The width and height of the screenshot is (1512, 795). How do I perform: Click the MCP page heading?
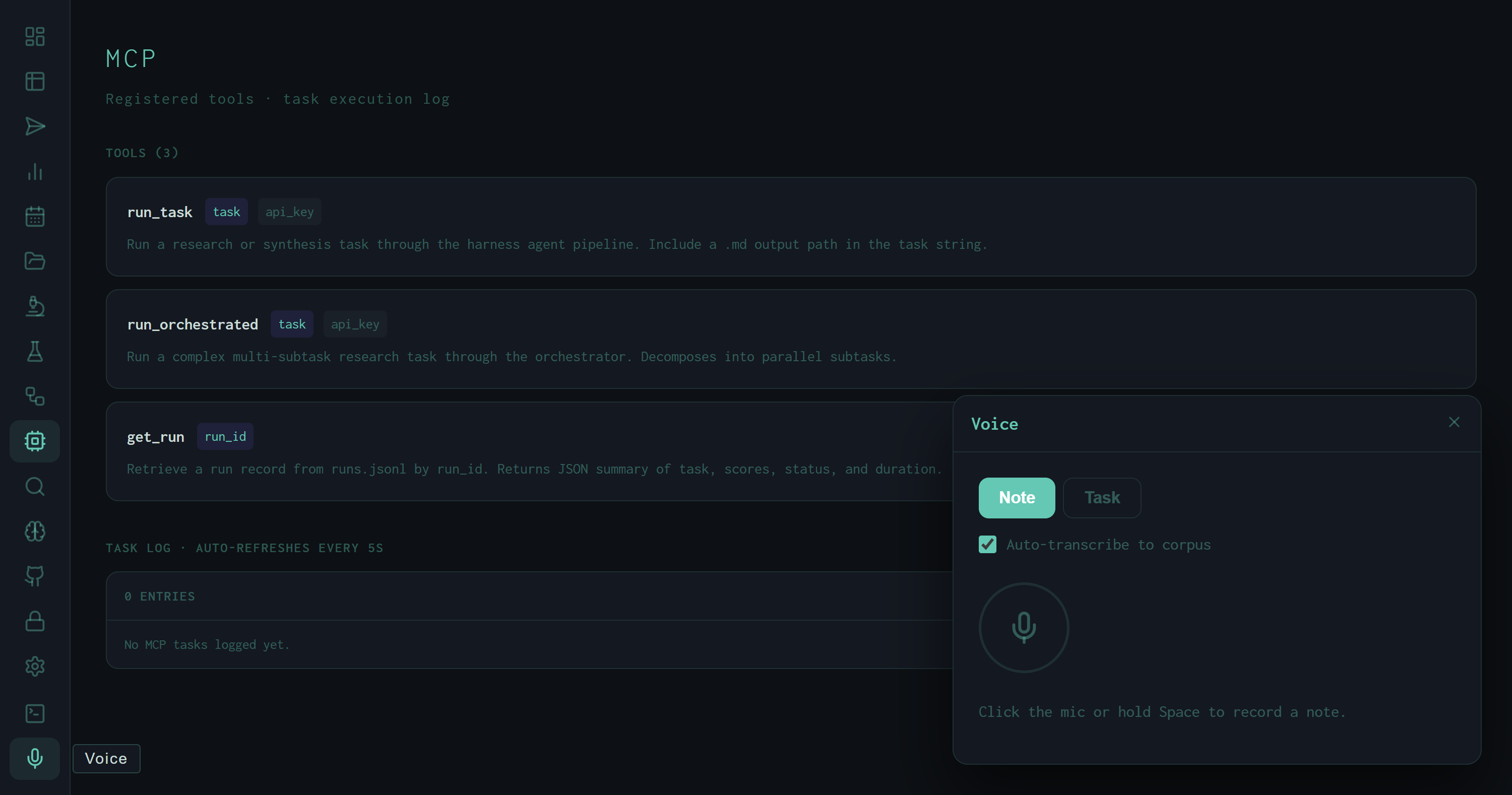click(x=131, y=58)
